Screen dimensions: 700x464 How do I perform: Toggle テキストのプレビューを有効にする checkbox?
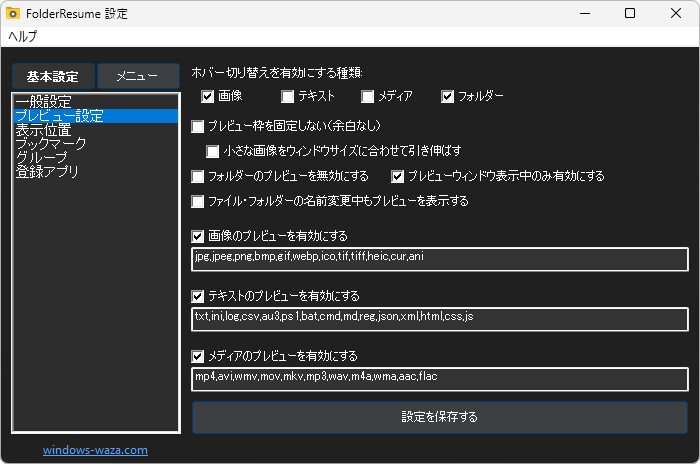(x=197, y=296)
